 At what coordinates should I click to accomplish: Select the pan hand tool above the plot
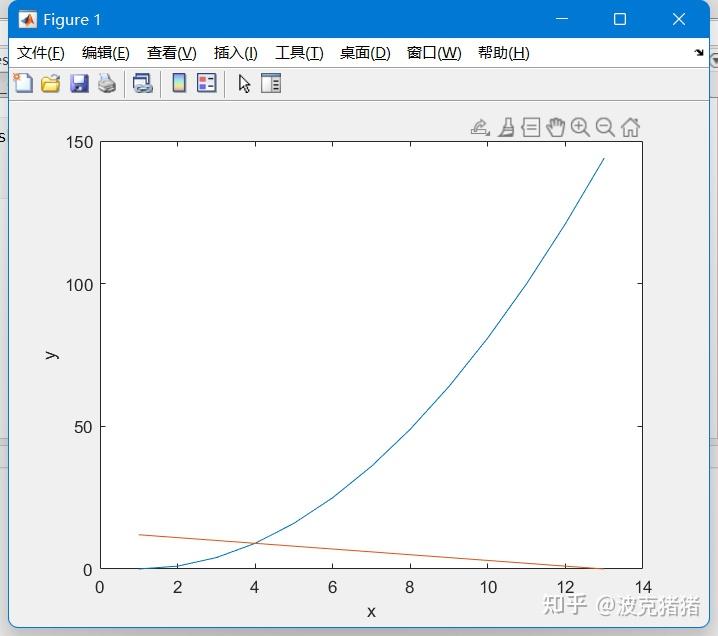pos(555,127)
